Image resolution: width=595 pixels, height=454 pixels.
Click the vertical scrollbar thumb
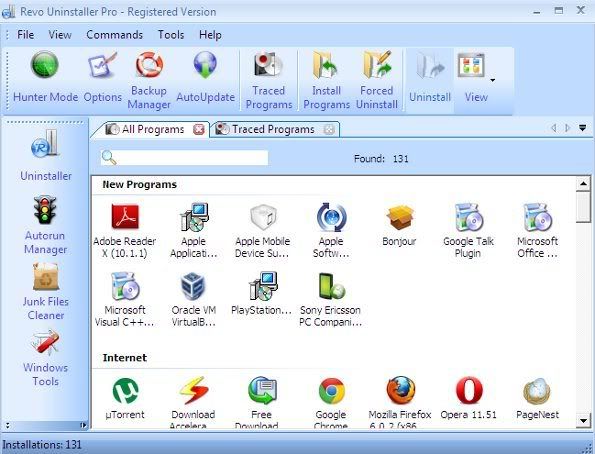(x=583, y=207)
